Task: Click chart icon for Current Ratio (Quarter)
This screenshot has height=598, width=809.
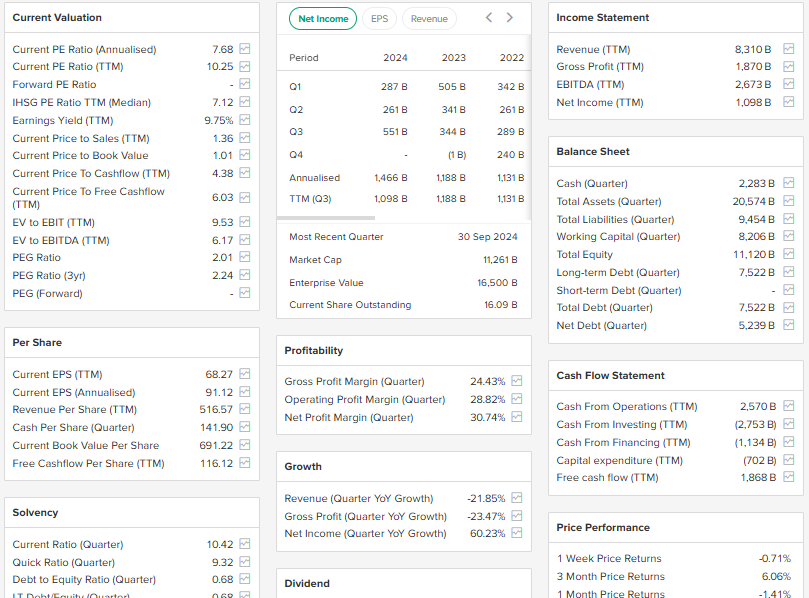Action: tap(245, 544)
